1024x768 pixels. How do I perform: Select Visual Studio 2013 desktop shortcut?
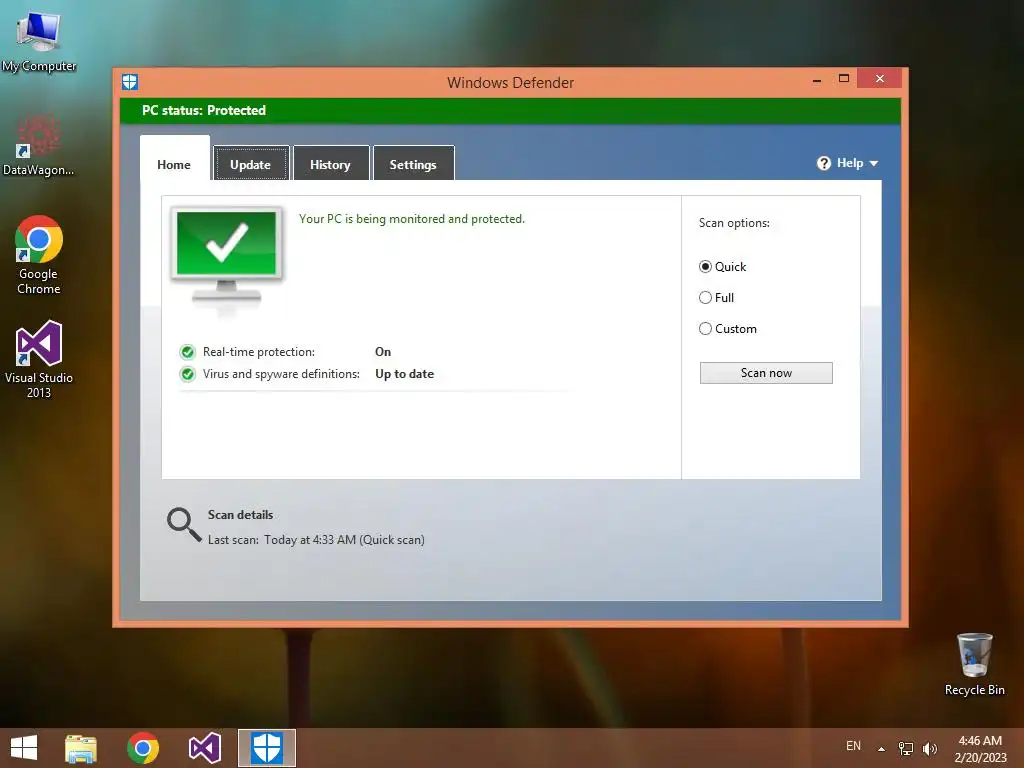coord(39,359)
